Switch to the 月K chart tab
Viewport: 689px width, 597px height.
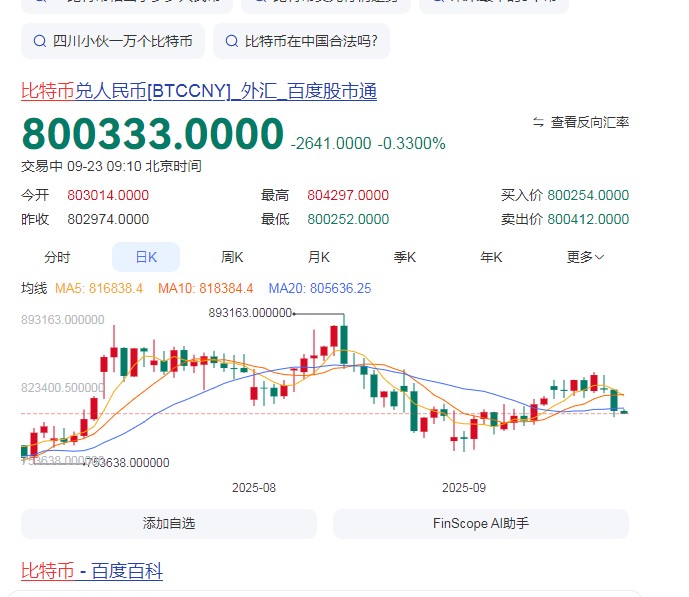click(319, 257)
